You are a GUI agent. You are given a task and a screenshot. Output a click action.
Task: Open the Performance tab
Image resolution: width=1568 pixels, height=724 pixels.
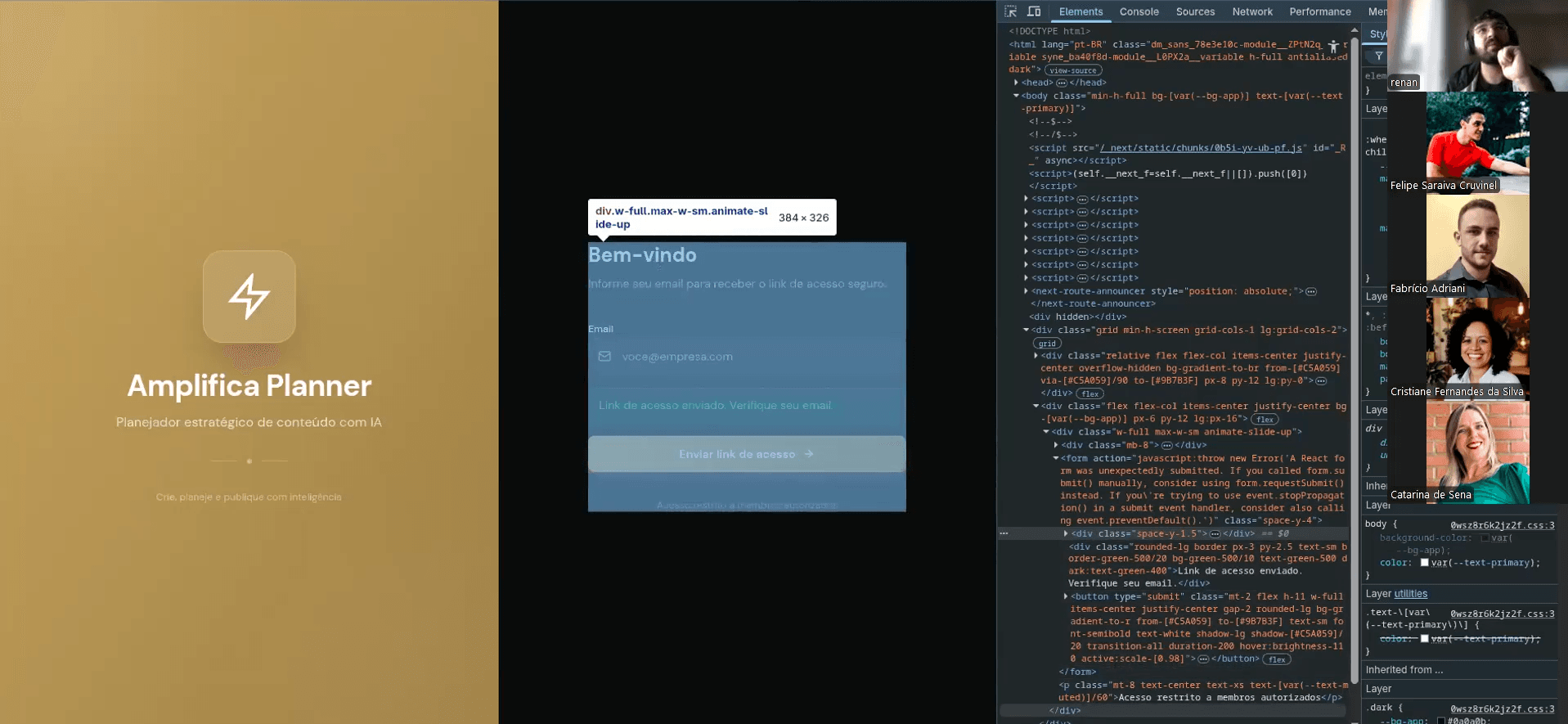[x=1320, y=11]
